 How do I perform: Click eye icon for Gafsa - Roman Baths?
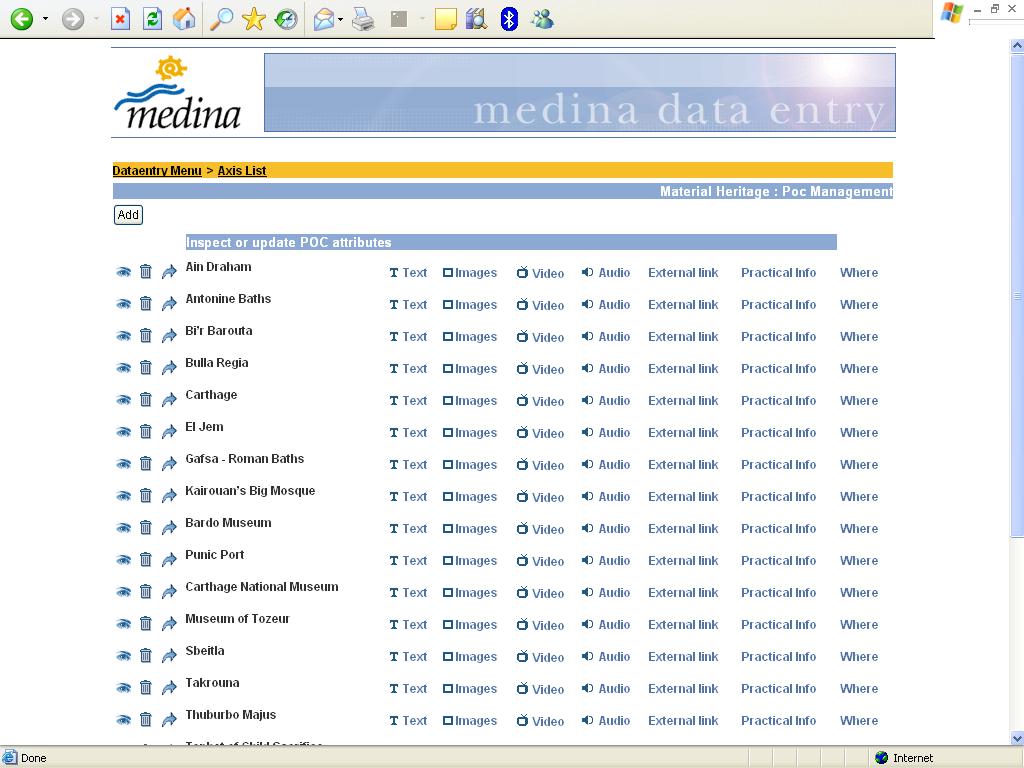pyautogui.click(x=123, y=464)
